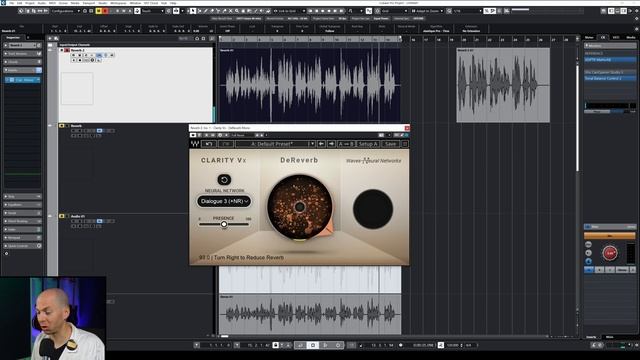Screen dimensions: 640x360
Task: Switch to the Media tab in right zone
Action: [x=631, y=37]
